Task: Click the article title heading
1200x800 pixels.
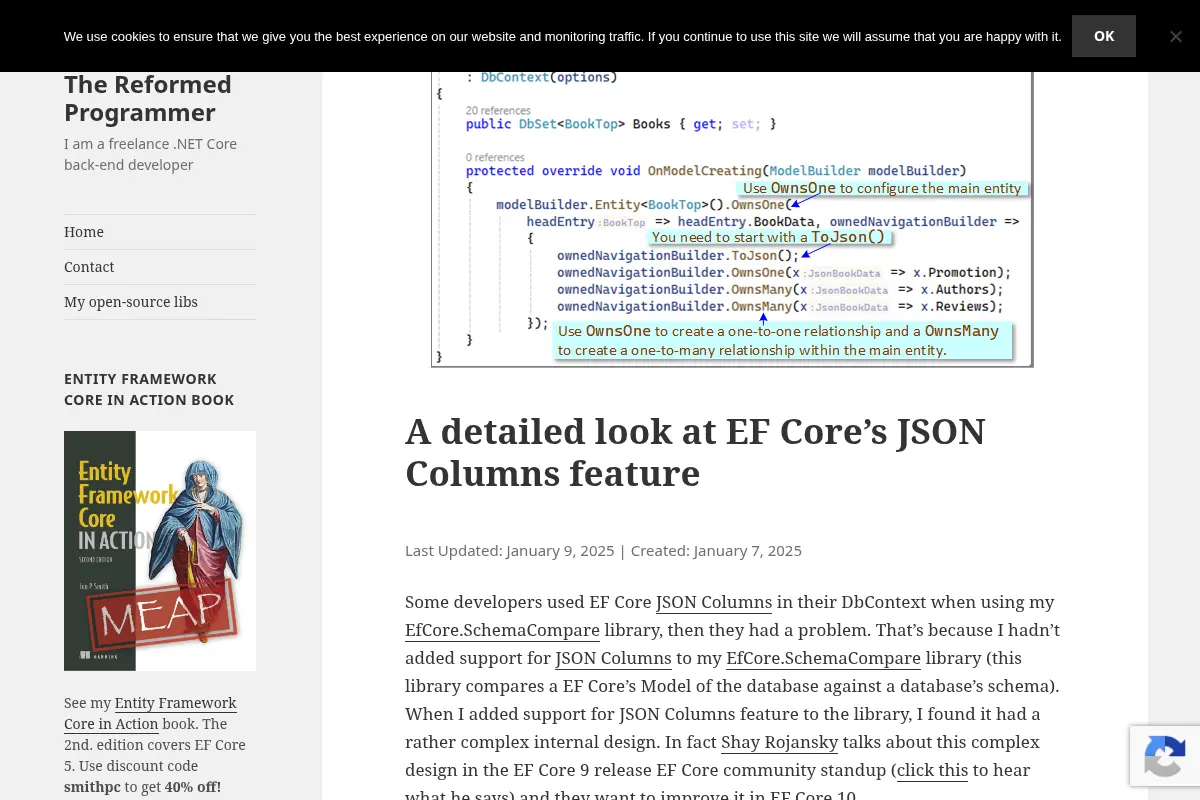Action: click(695, 452)
